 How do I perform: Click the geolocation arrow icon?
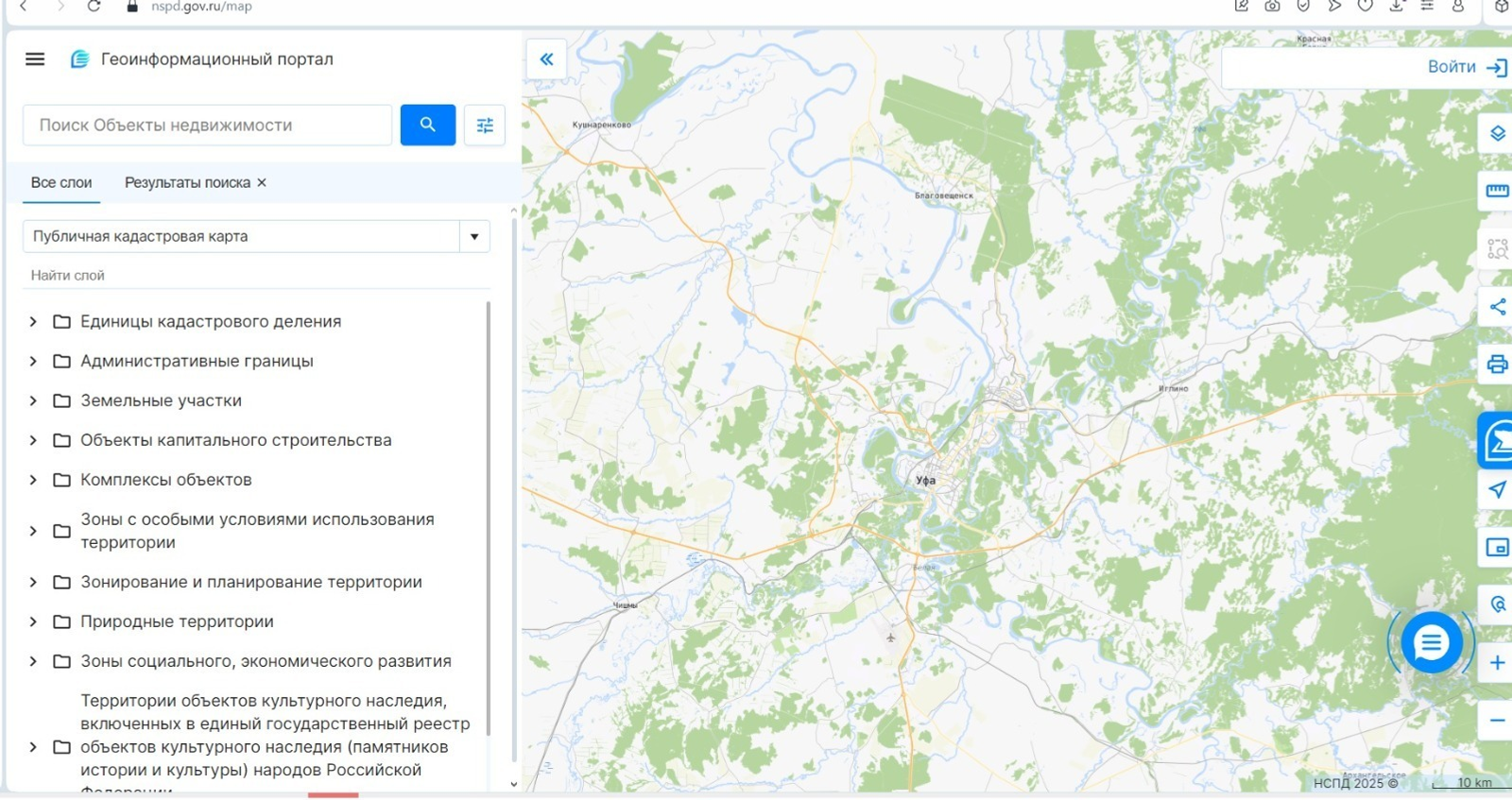tap(1497, 489)
